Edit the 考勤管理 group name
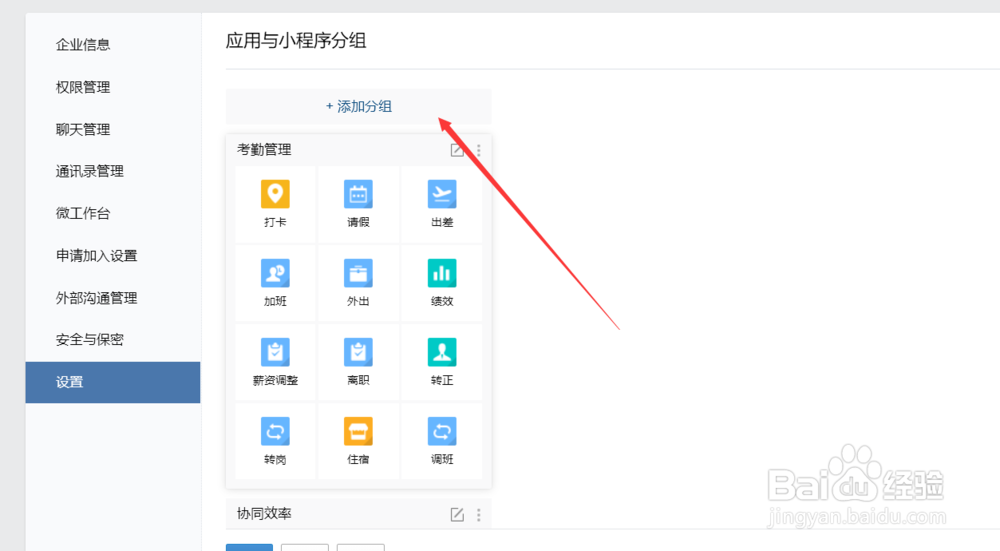The image size is (1000, 551). (x=457, y=150)
